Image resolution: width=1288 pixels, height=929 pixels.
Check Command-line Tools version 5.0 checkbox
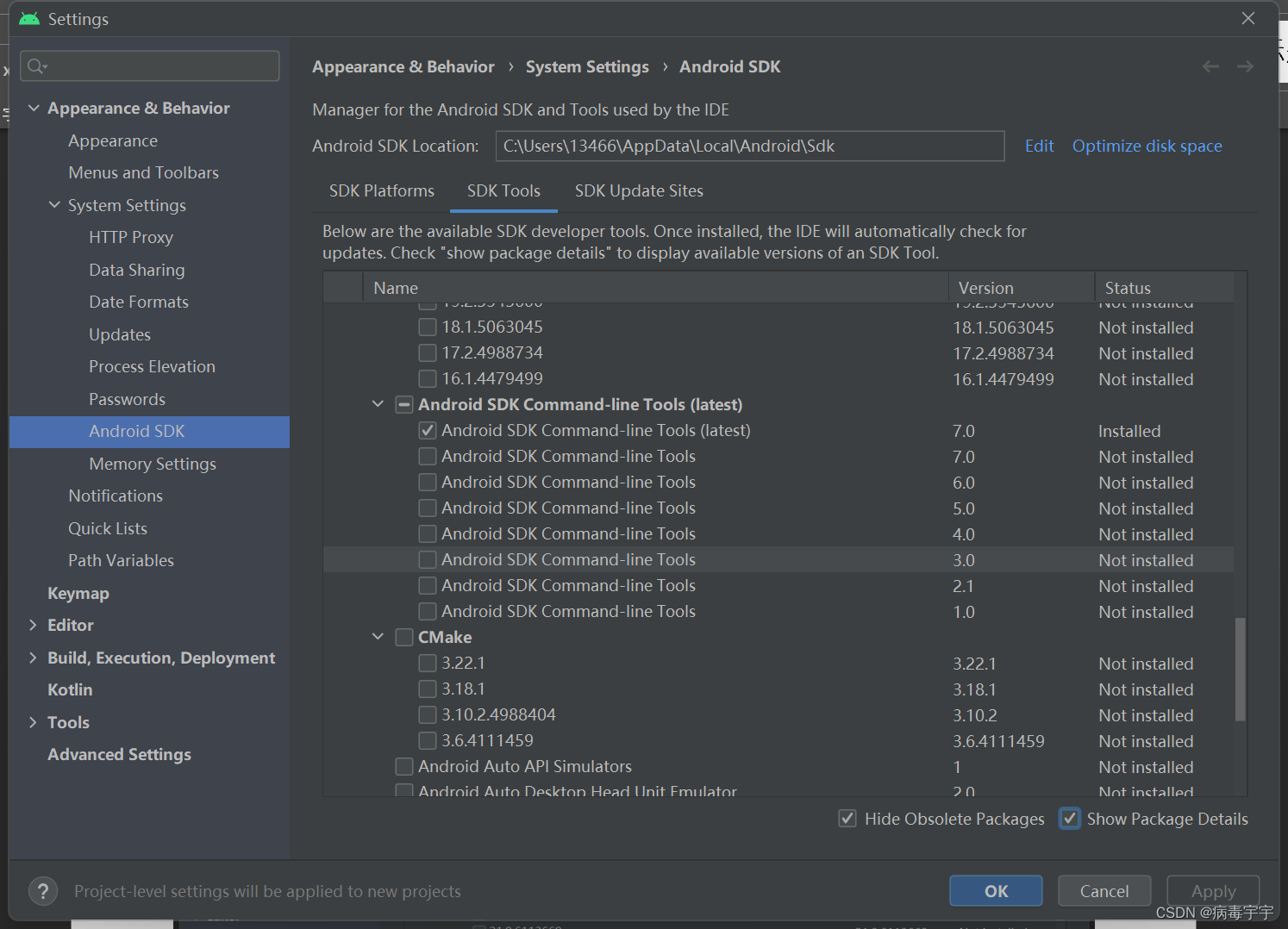tap(427, 508)
